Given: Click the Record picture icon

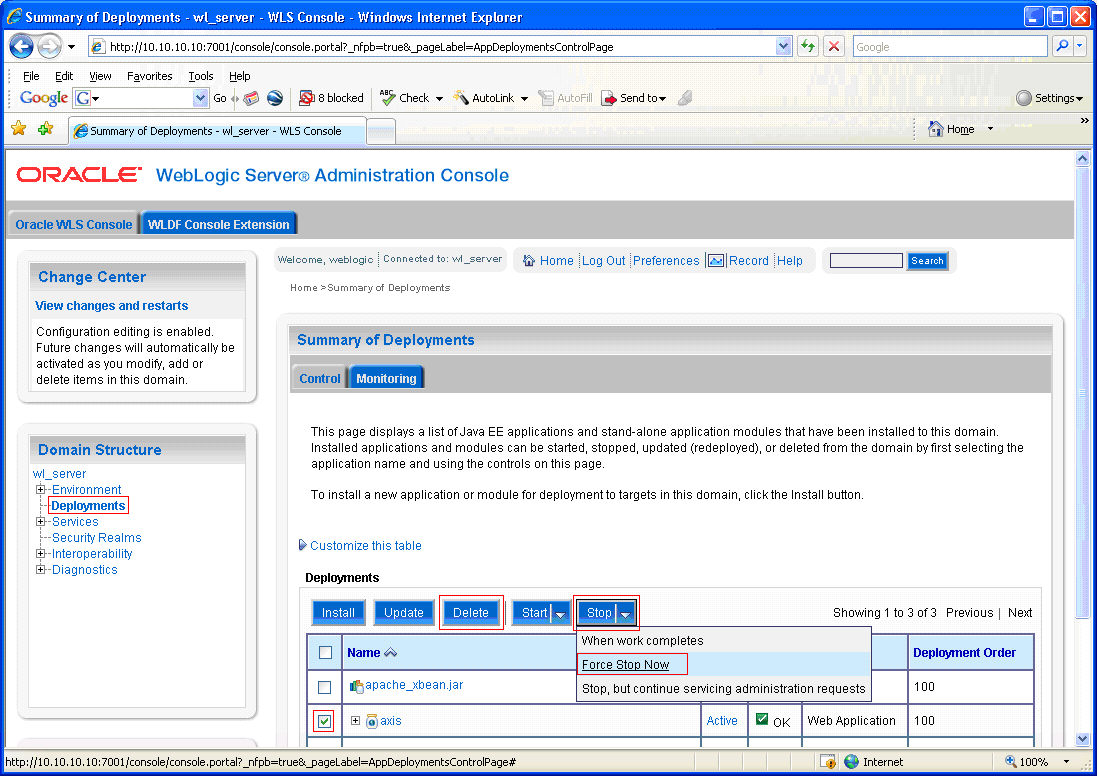Looking at the screenshot, I should pyautogui.click(x=716, y=261).
